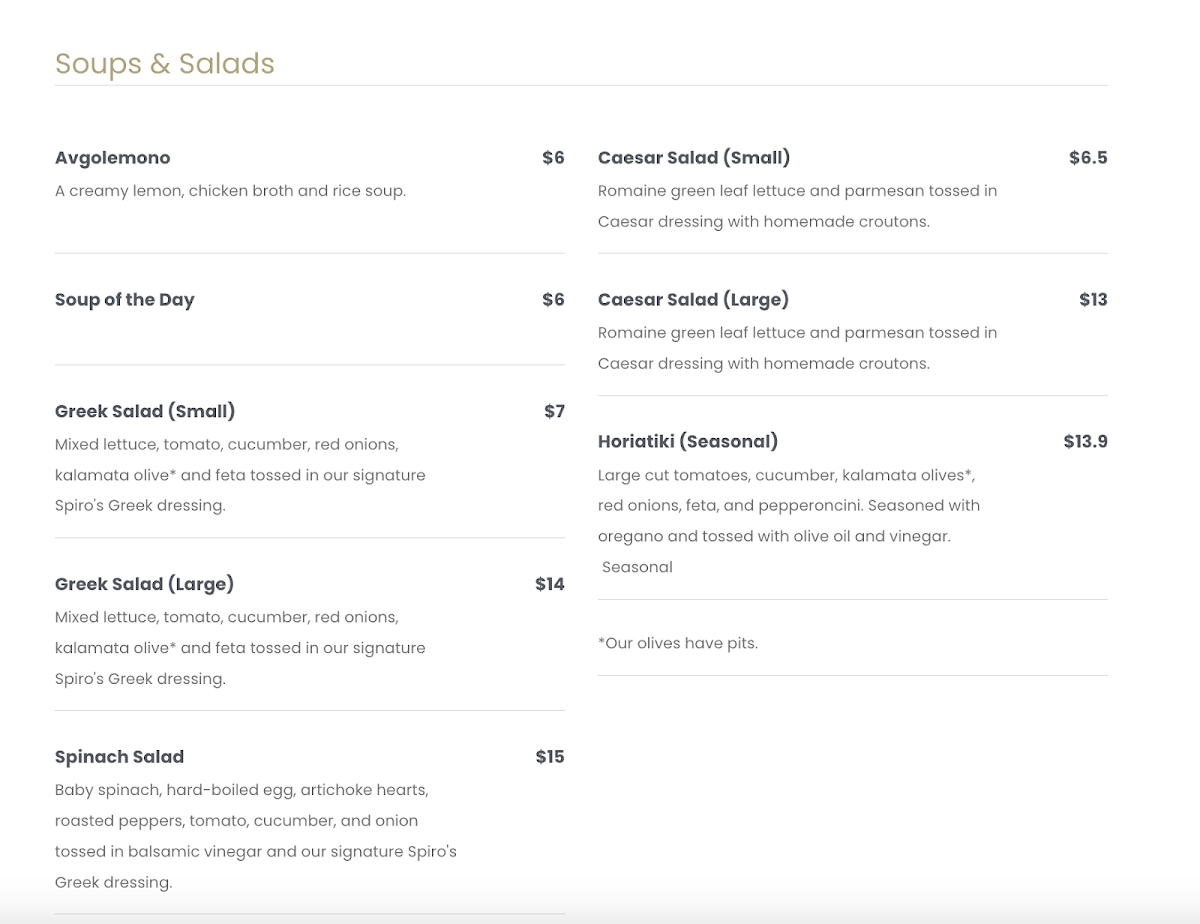1200x924 pixels.
Task: Open the Greek Salad (Small) item
Action: (145, 411)
